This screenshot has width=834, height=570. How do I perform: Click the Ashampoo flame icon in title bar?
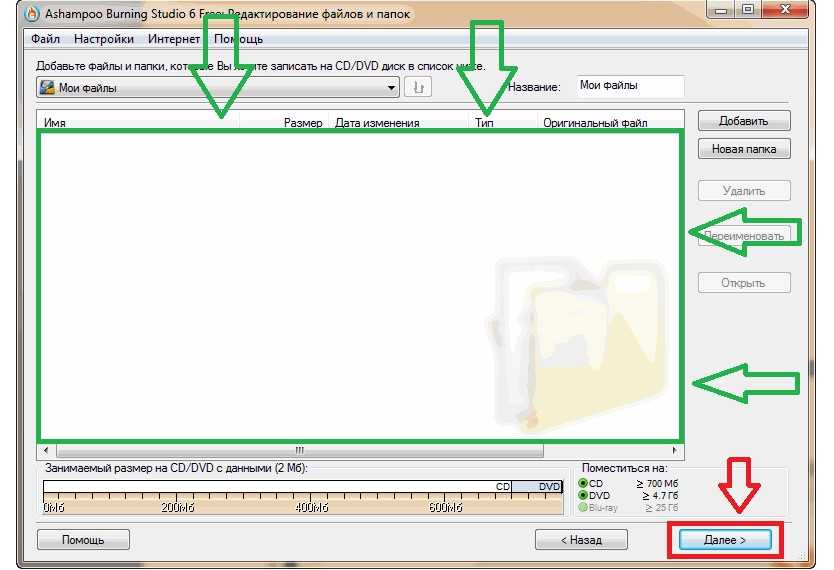(x=32, y=13)
